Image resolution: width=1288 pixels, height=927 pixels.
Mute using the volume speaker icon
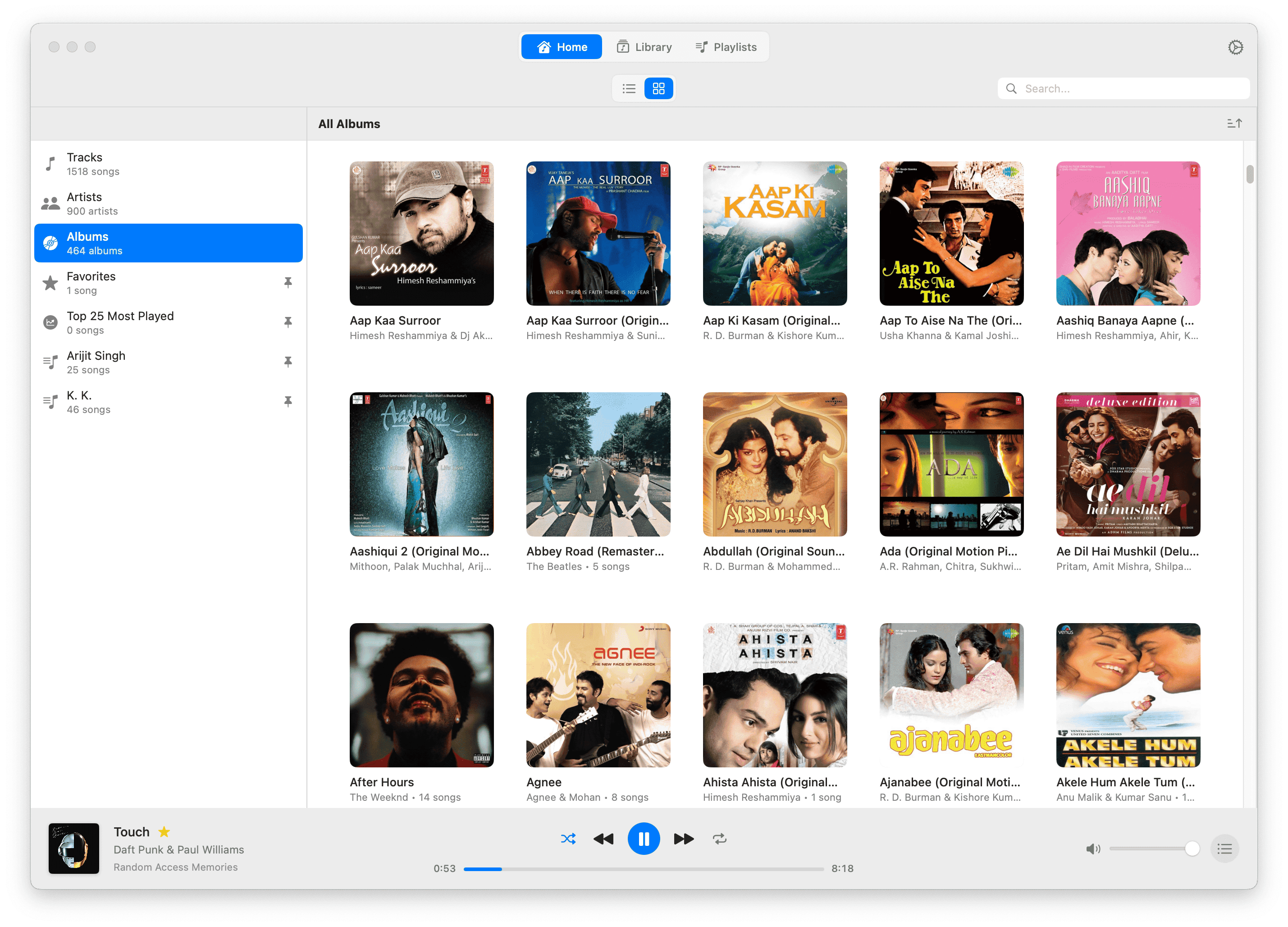tap(1093, 849)
